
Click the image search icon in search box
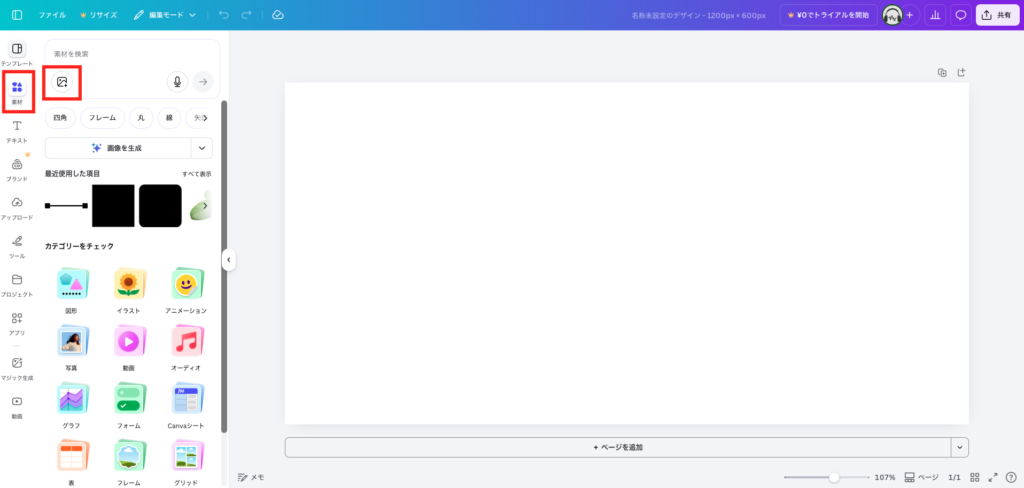62,82
